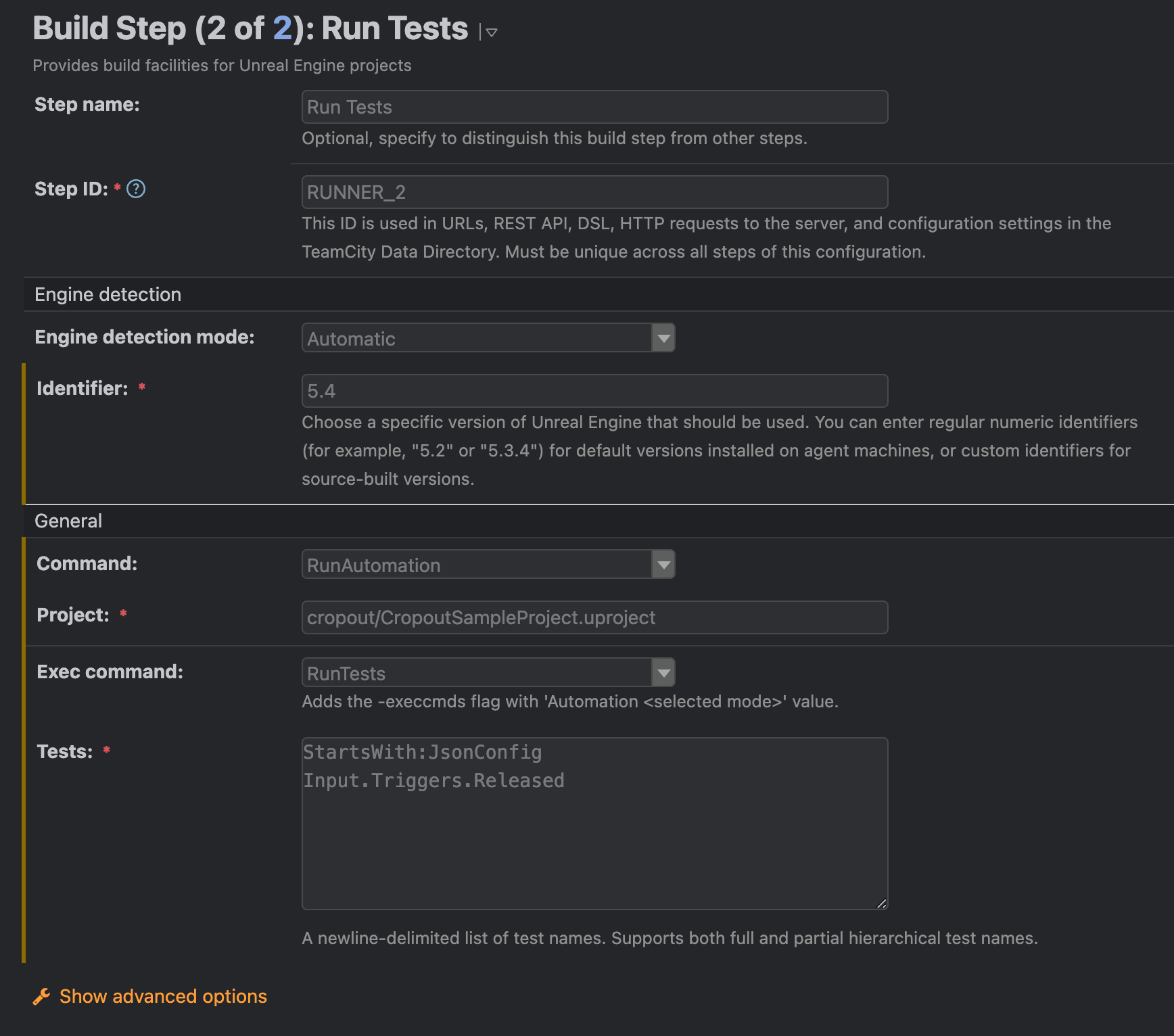Show advanced options link
Image resolution: width=1174 pixels, height=1036 pixels.
[x=163, y=997]
